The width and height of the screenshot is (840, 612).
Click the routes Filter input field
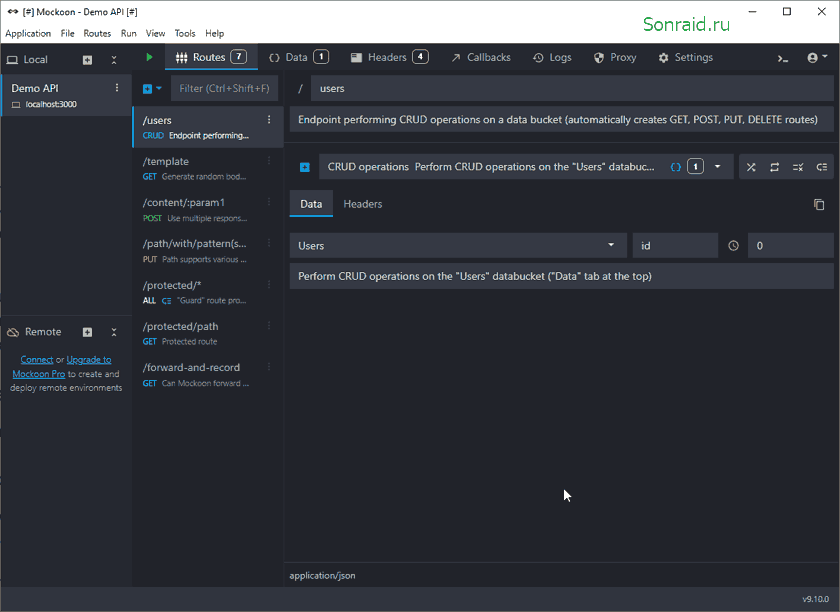click(x=224, y=88)
